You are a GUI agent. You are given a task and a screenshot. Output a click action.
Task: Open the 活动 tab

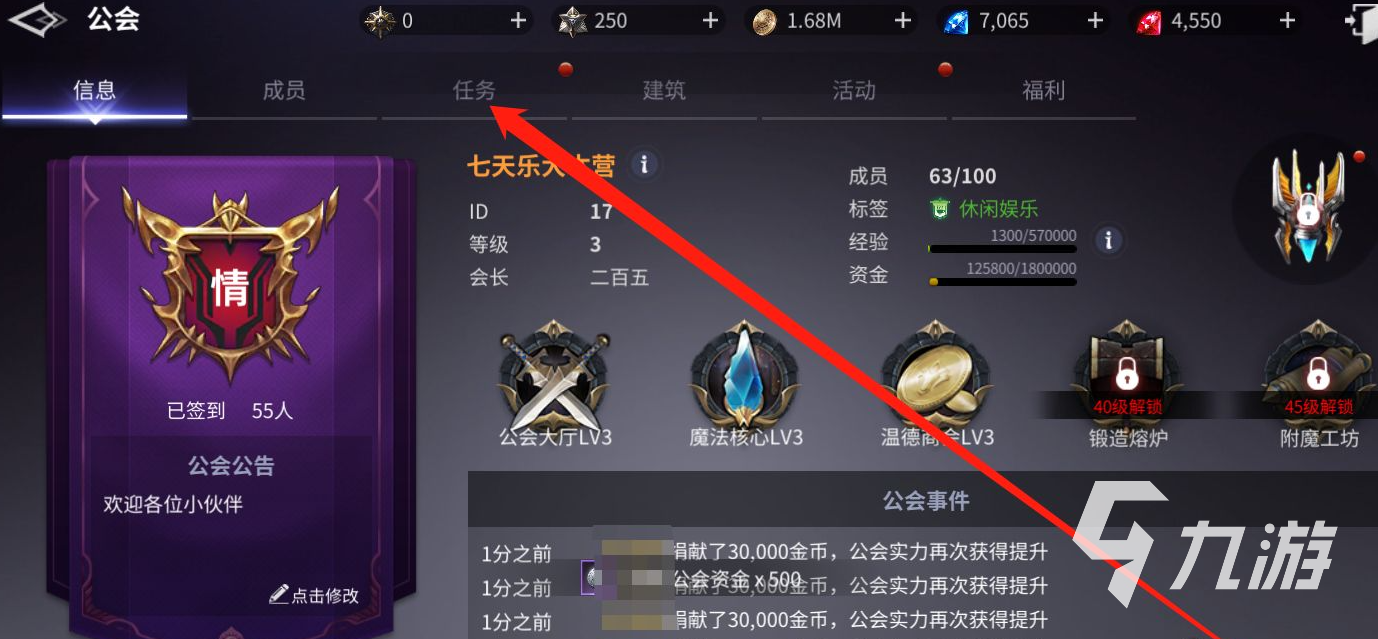point(854,91)
